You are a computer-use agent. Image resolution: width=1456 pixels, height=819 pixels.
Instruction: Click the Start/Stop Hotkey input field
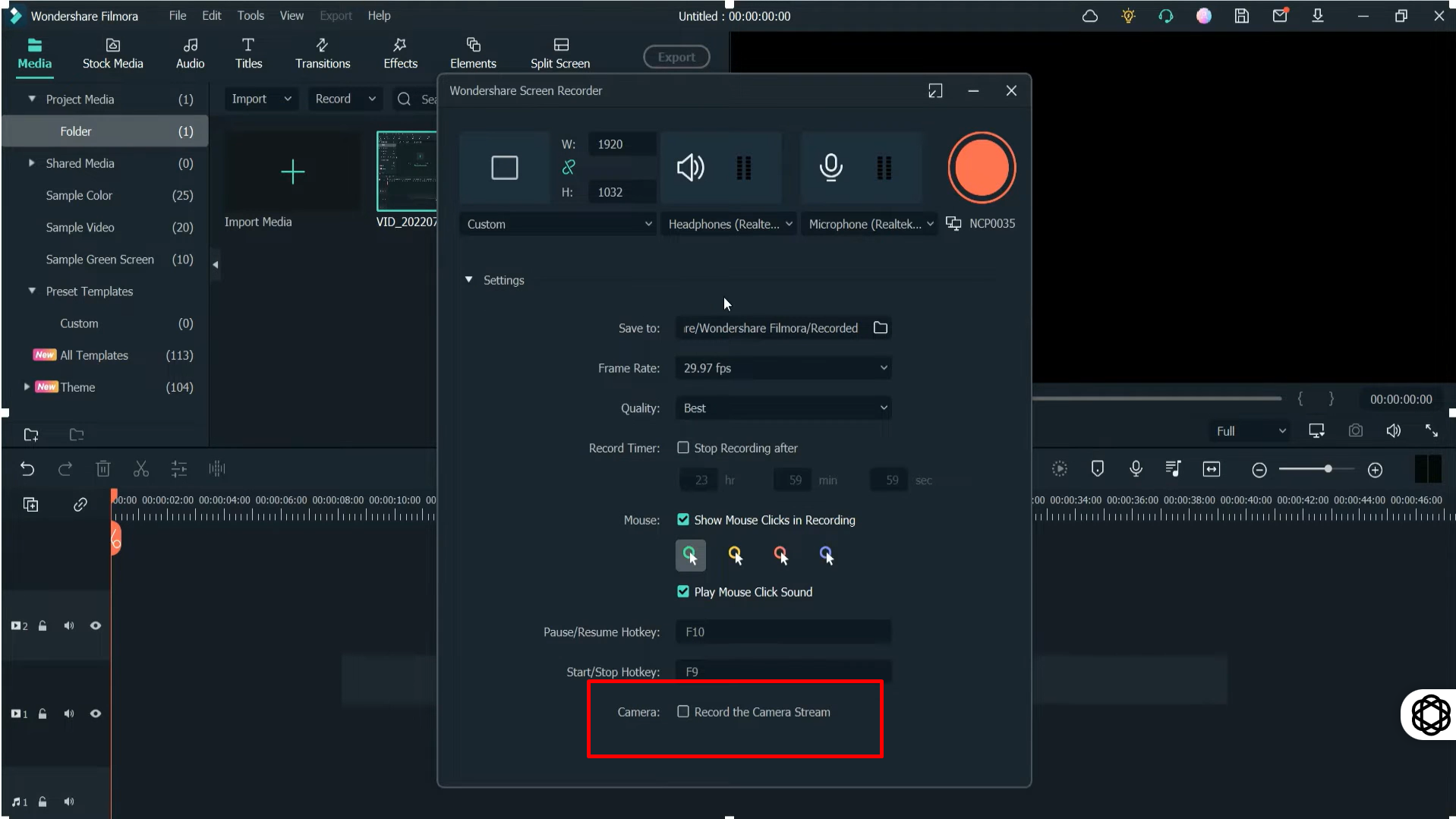point(783,671)
